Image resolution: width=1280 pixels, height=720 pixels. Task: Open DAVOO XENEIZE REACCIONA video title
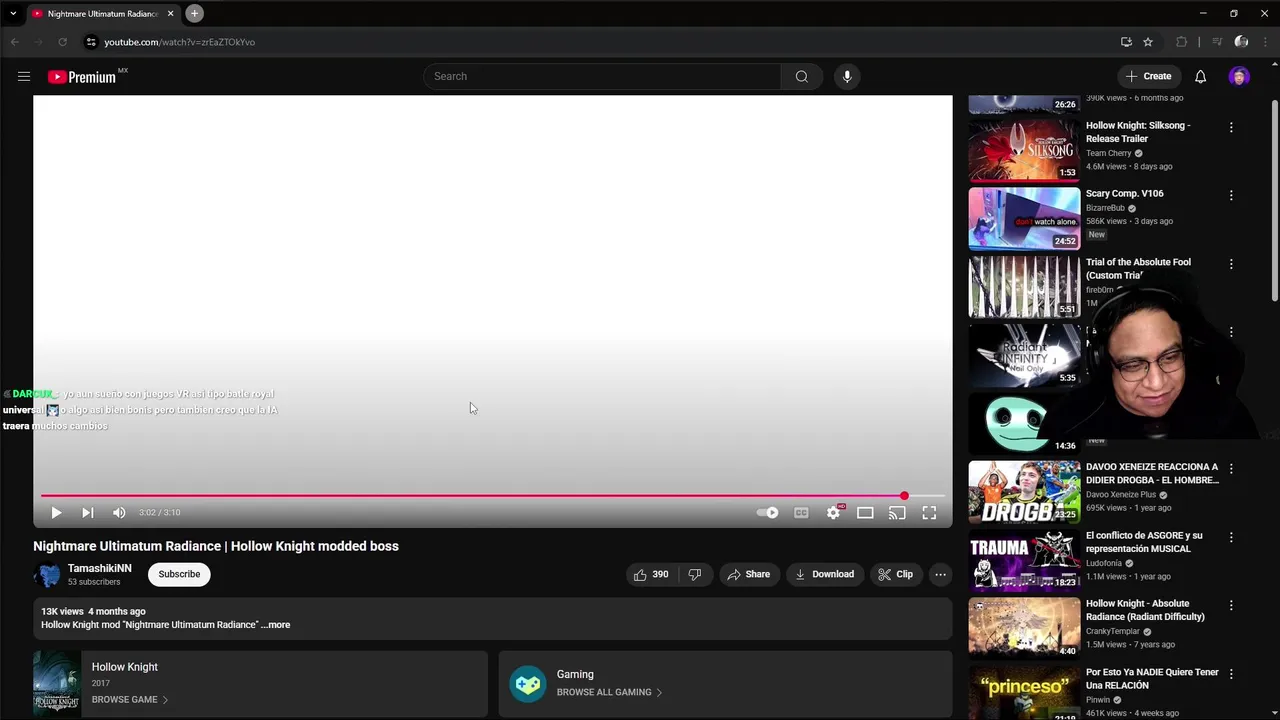1152,473
